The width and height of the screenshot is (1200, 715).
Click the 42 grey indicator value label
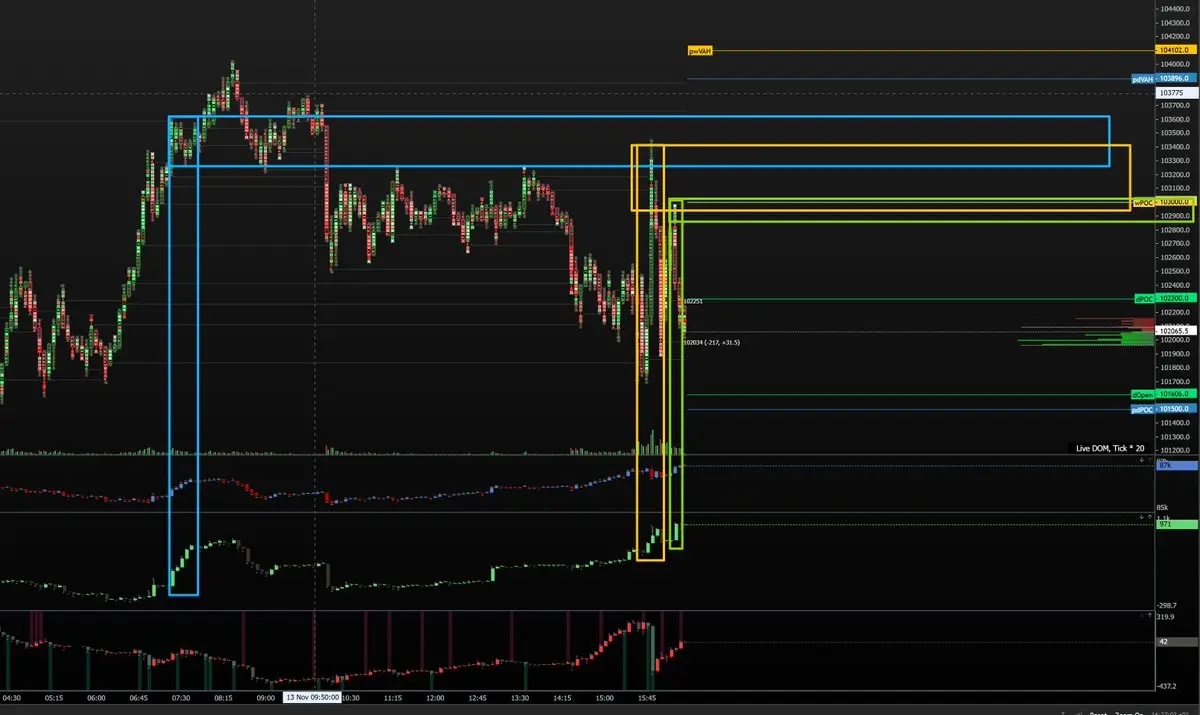point(1177,641)
